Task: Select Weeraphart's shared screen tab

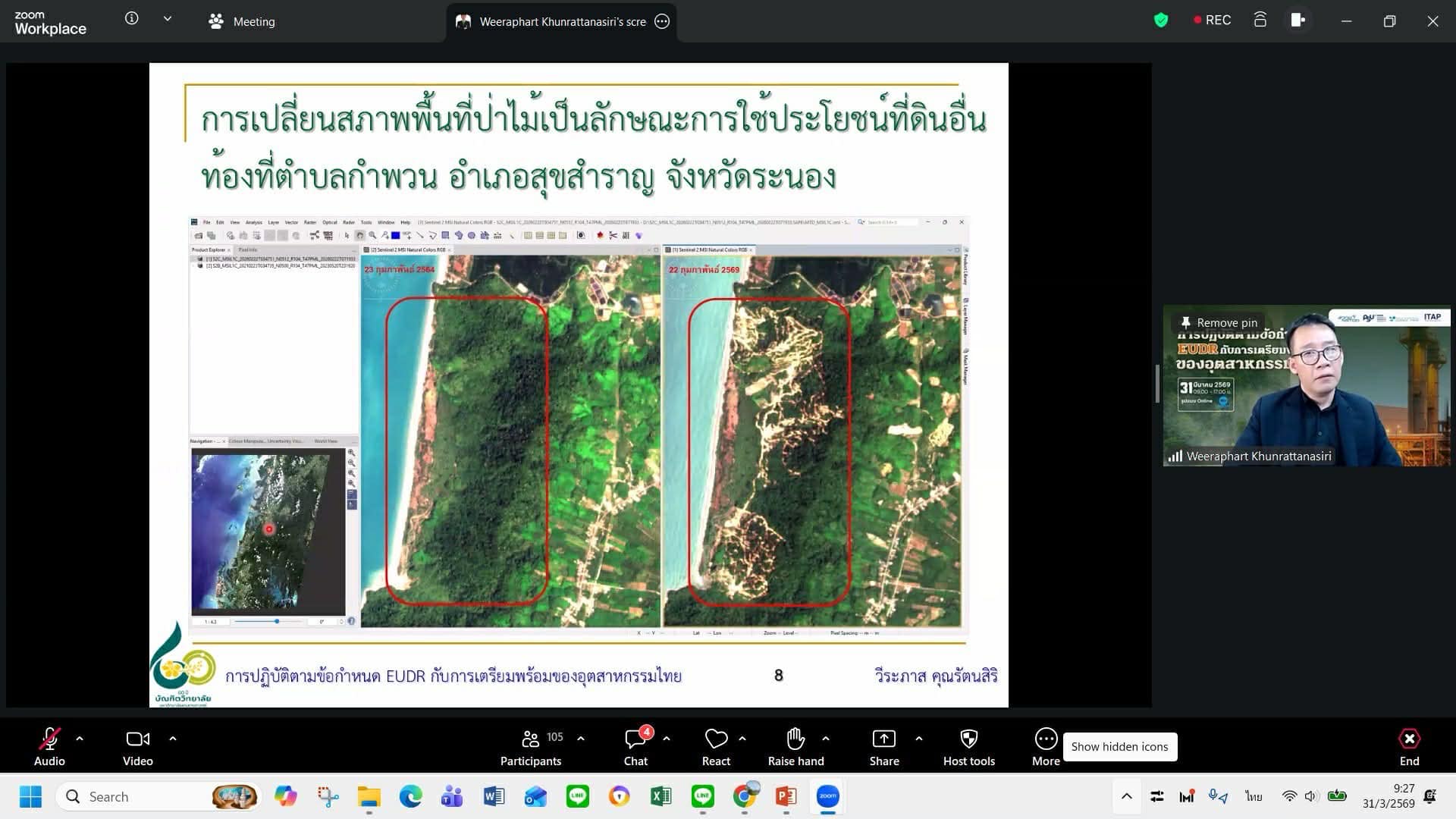Action: [561, 21]
